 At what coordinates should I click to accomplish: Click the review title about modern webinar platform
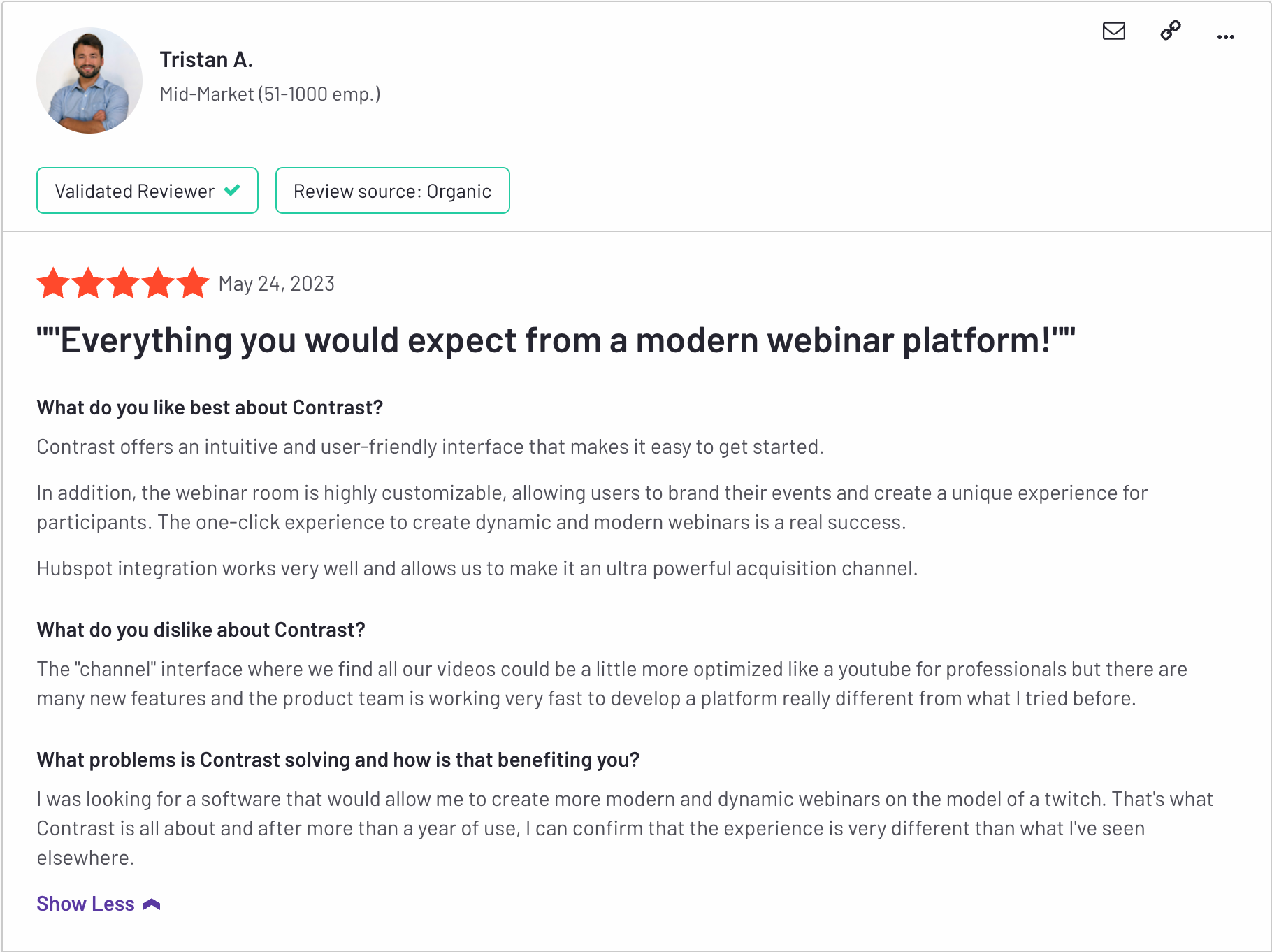pyautogui.click(x=556, y=340)
